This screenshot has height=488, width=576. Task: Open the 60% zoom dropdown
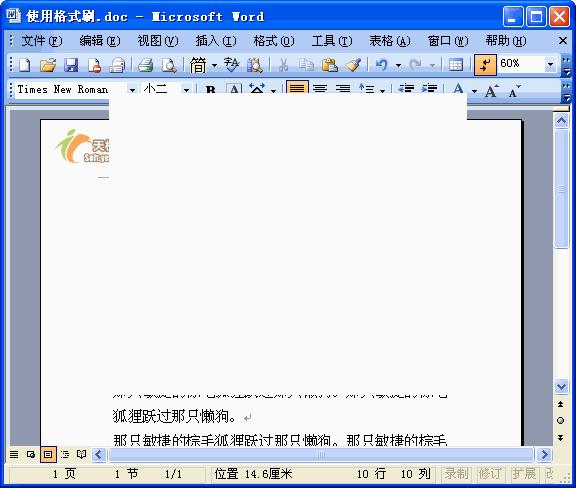[550, 65]
